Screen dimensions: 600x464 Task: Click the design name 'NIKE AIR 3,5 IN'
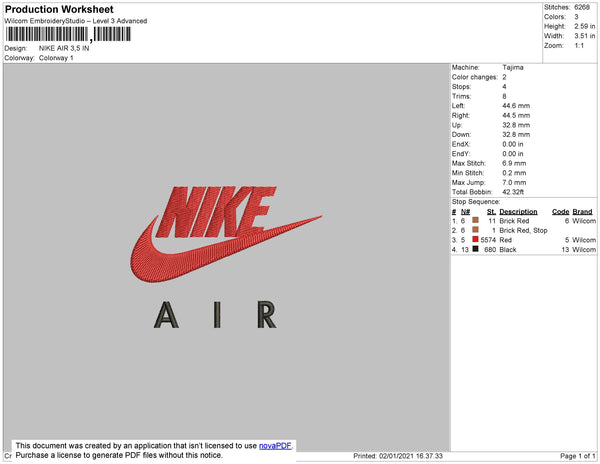(x=64, y=49)
